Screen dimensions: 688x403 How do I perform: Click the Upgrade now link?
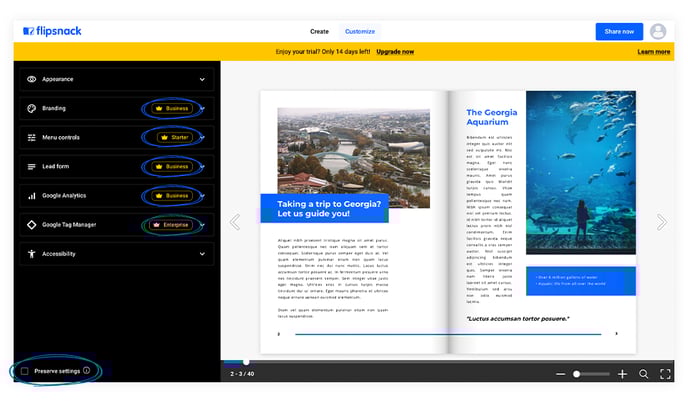395,52
